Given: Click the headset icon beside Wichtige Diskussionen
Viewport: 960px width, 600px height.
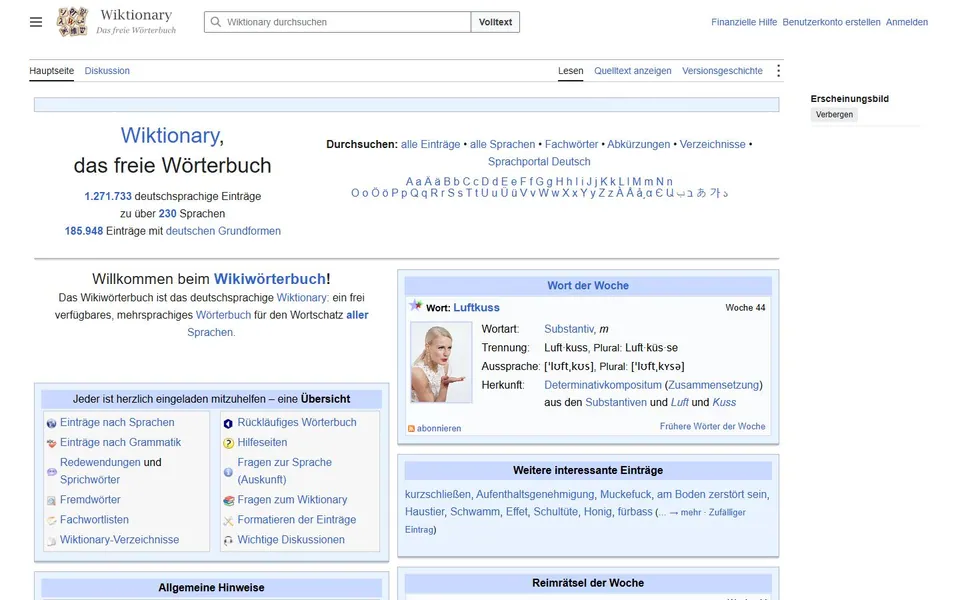Looking at the screenshot, I should pos(228,541).
